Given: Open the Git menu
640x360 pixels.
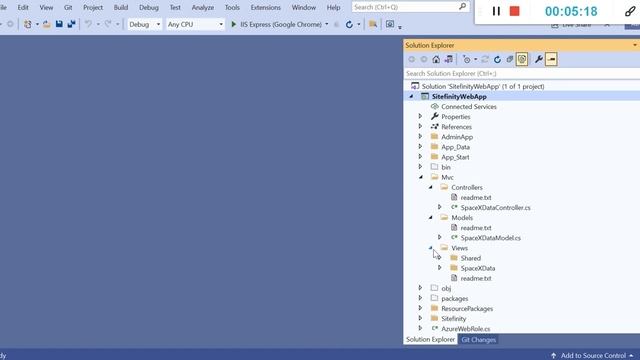Looking at the screenshot, I should point(68,7).
